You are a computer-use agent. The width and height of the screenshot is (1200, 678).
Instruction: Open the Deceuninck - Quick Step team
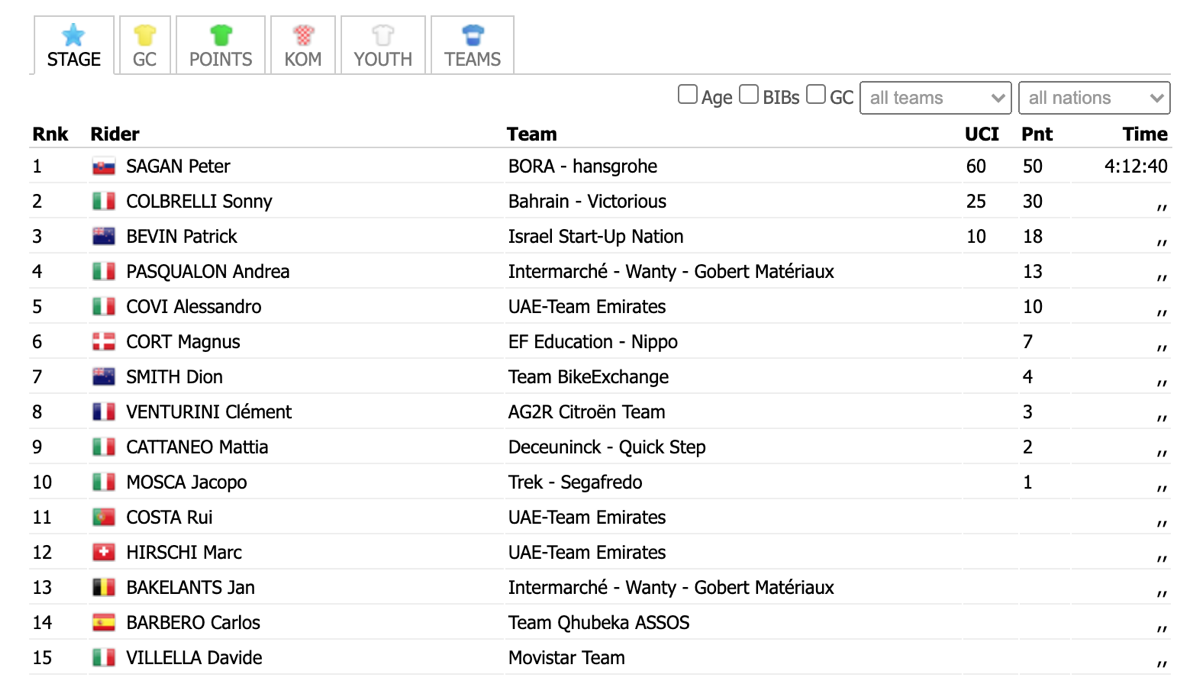point(607,446)
